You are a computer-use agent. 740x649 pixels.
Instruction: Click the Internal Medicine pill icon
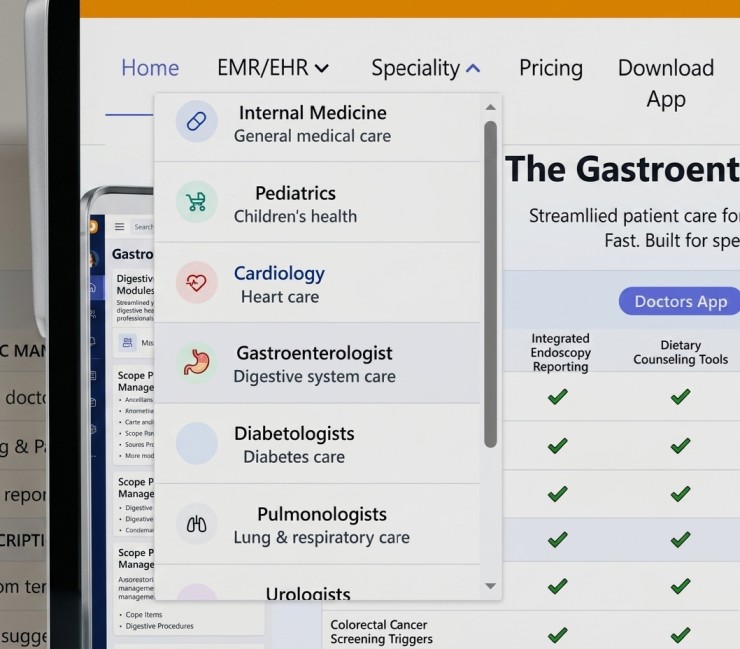point(196,121)
